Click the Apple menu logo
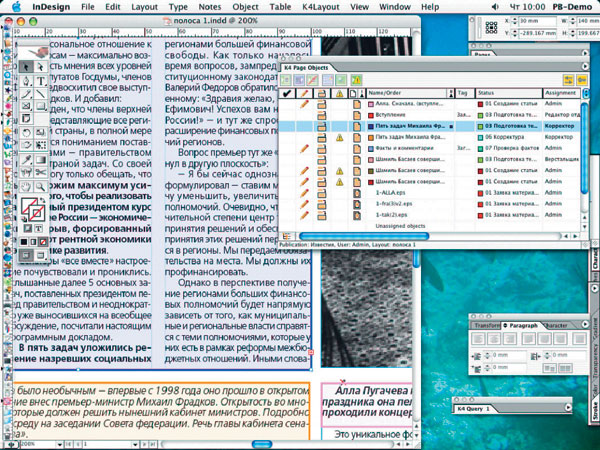 tap(16, 7)
